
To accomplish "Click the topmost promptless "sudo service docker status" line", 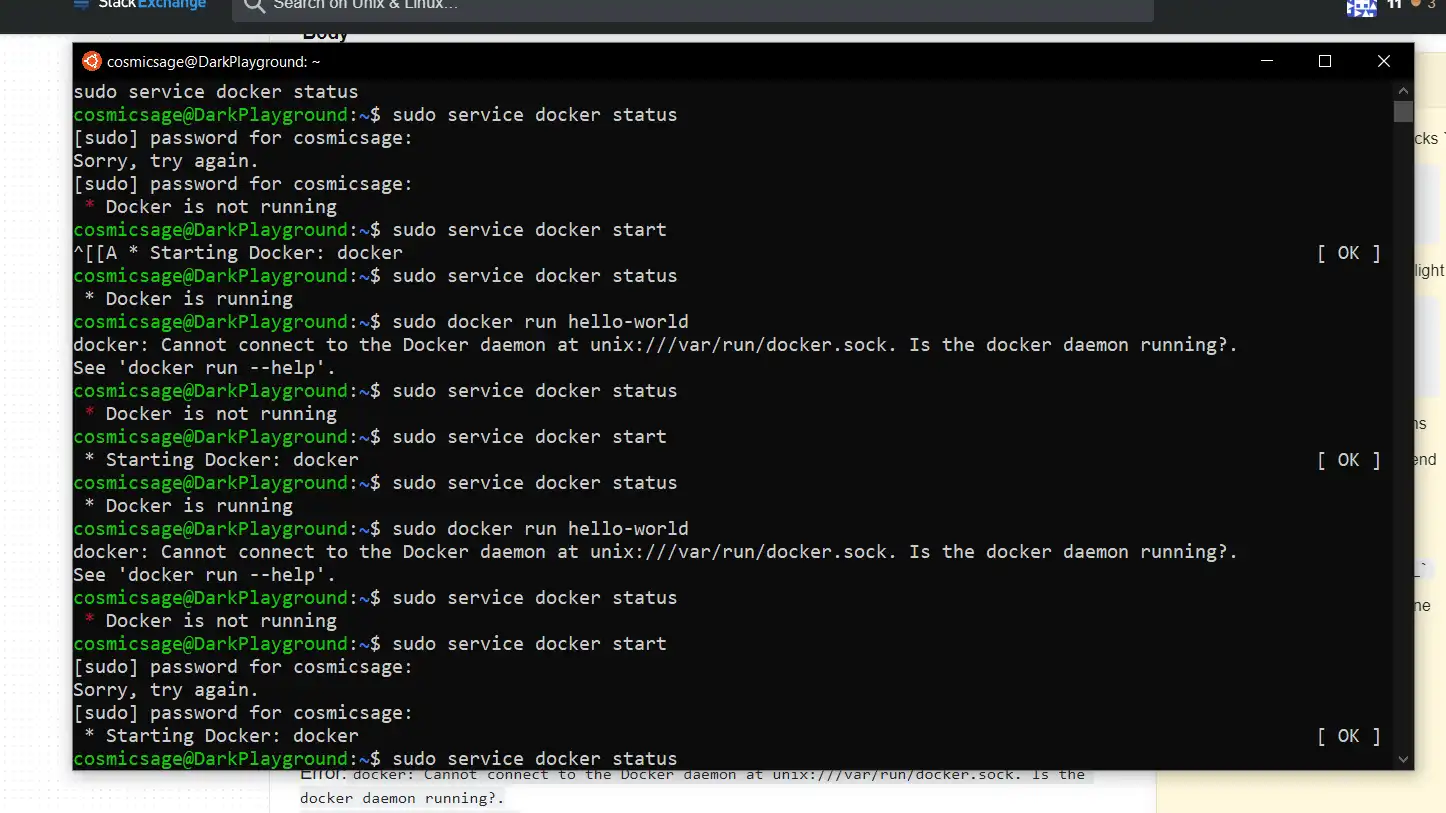I will point(216,92).
